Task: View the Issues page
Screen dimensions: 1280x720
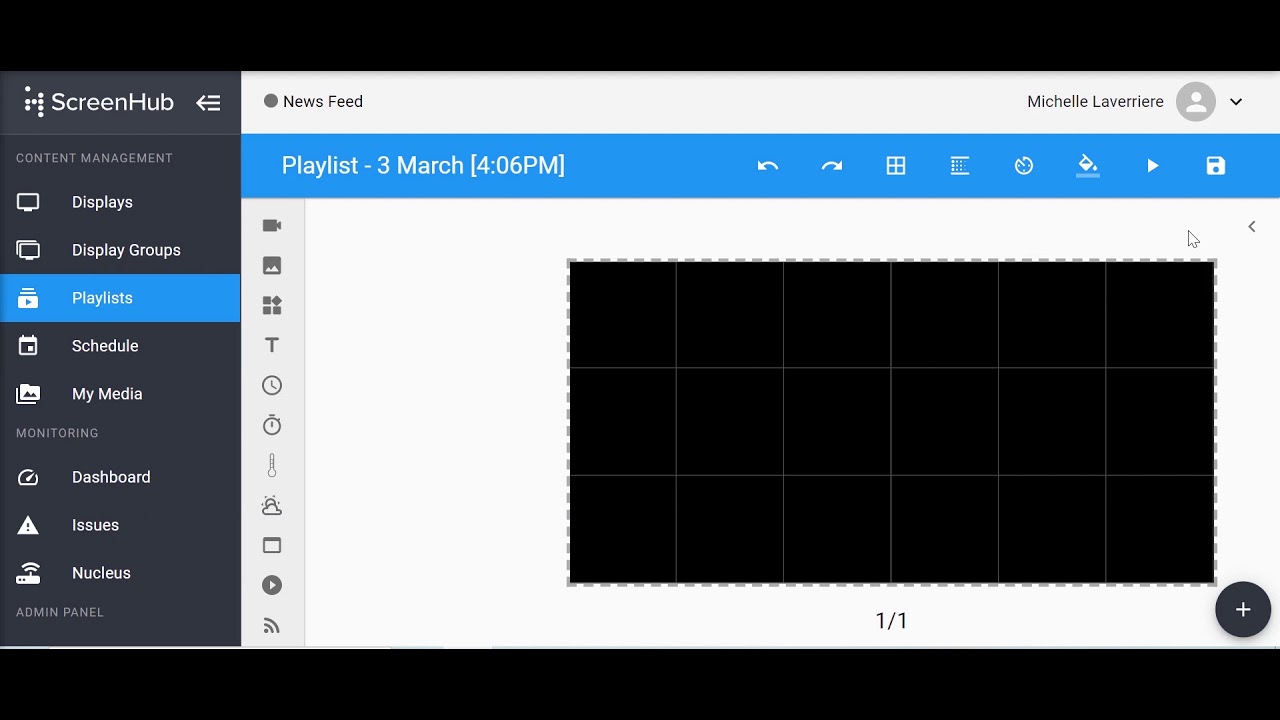Action: click(x=120, y=525)
